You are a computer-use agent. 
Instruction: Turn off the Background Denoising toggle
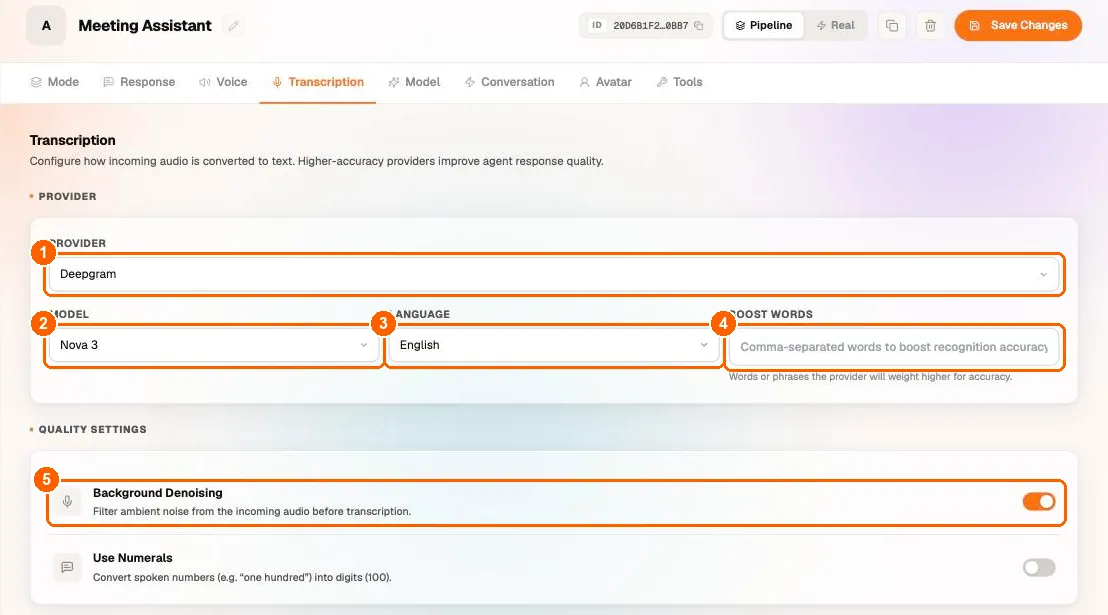(x=1039, y=502)
